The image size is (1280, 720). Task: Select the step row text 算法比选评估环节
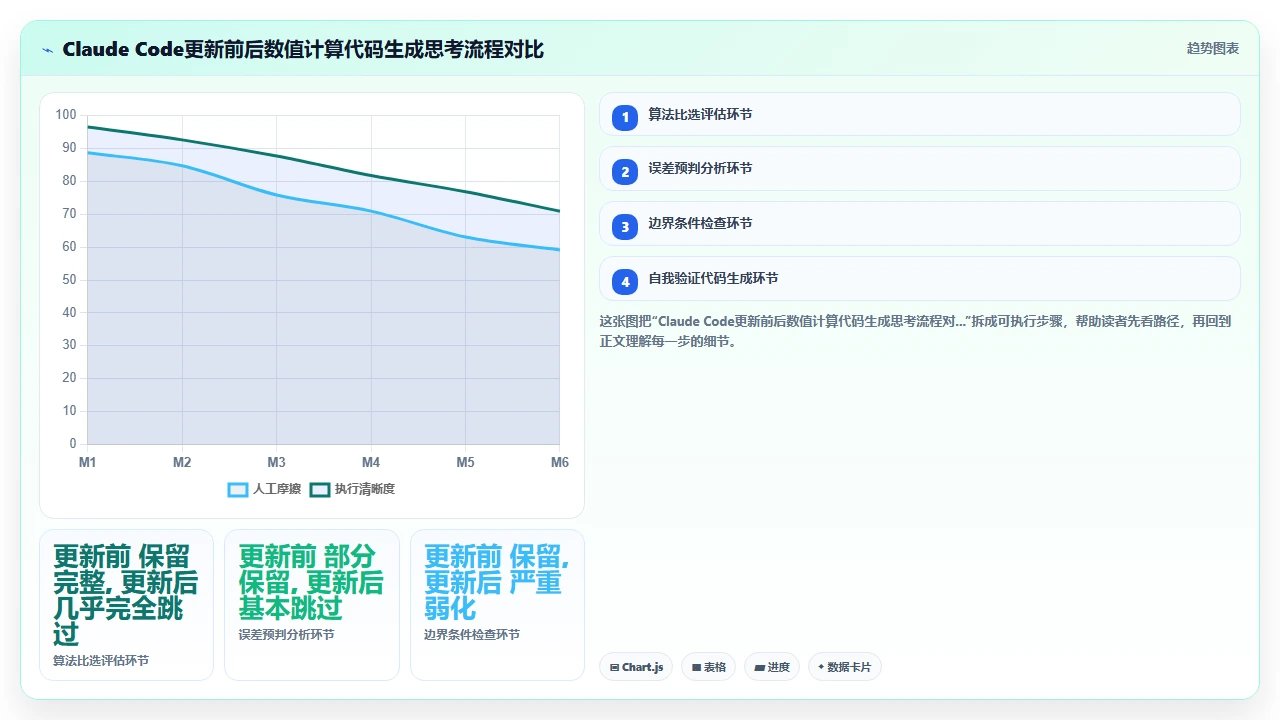point(700,114)
